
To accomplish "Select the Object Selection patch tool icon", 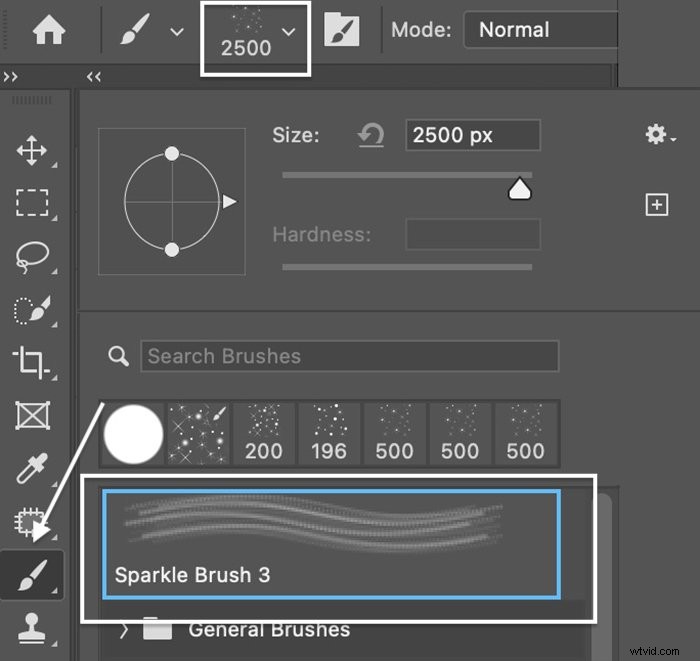I will 30,522.
